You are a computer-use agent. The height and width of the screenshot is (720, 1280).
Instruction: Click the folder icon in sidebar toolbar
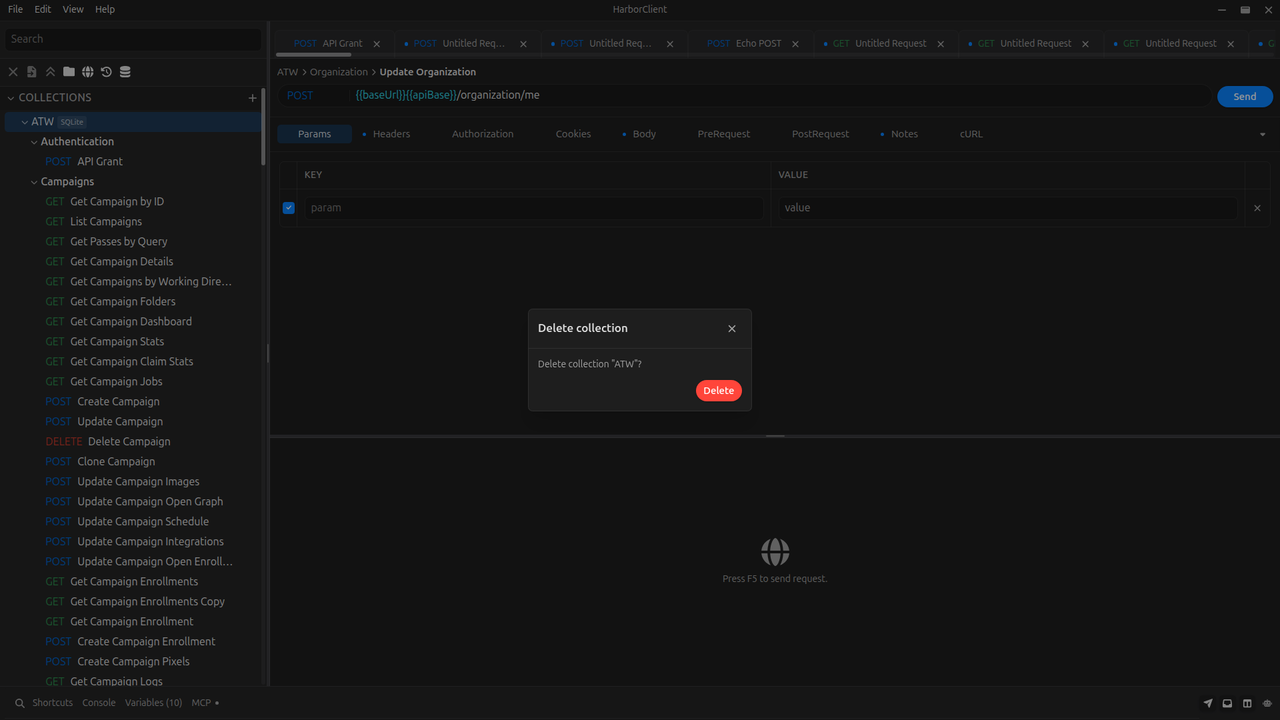pos(68,72)
